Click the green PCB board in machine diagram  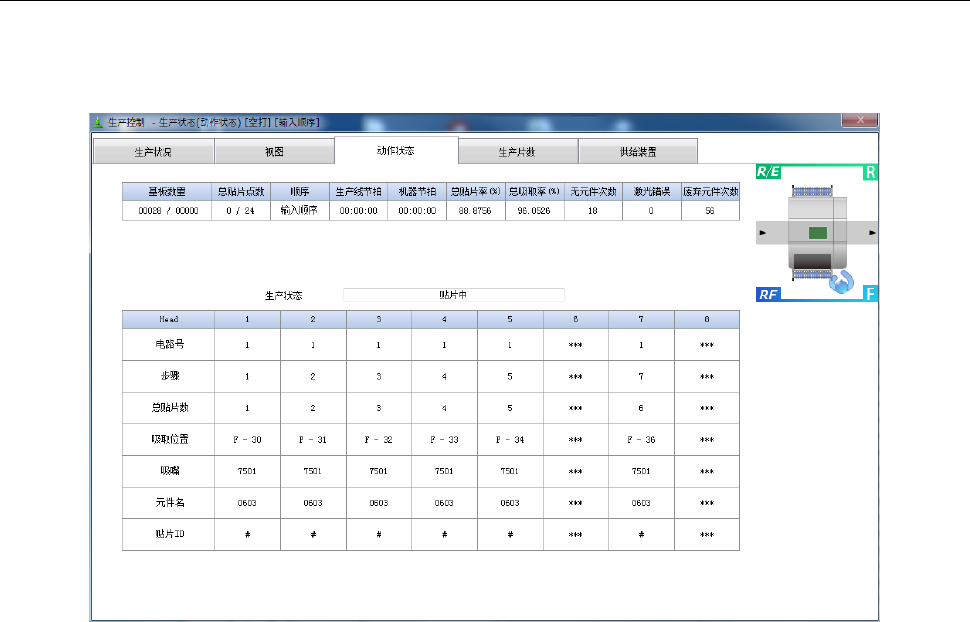click(818, 233)
